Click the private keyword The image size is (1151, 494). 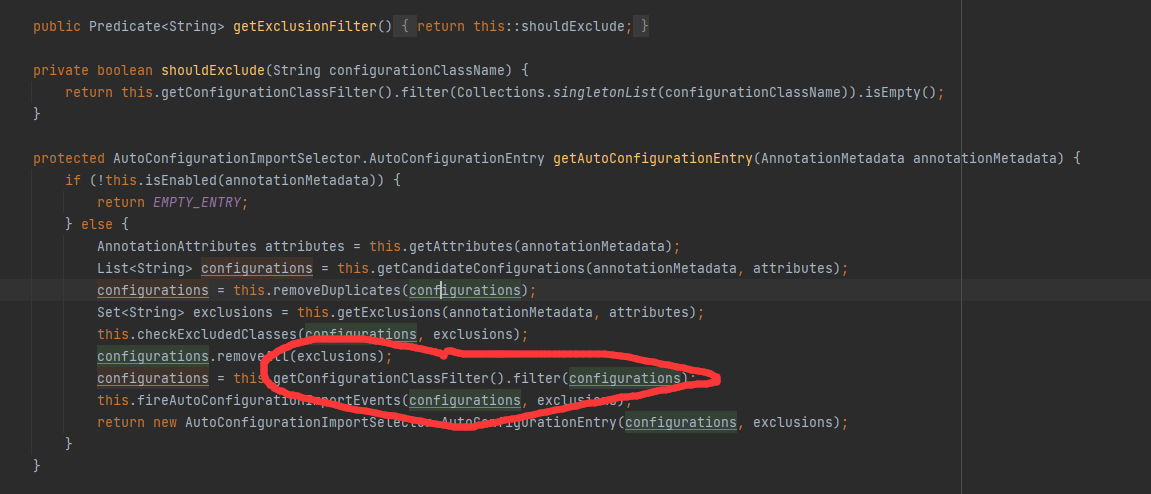[61, 70]
